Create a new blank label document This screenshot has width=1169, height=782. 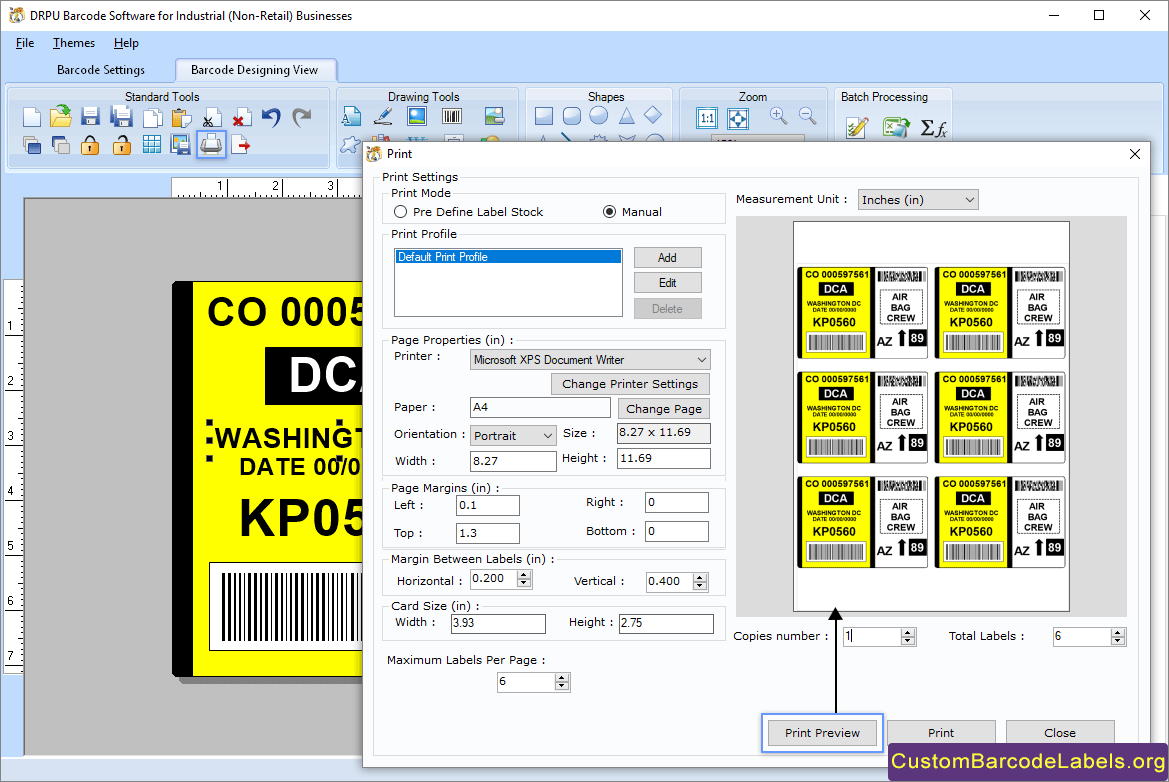[x=31, y=118]
